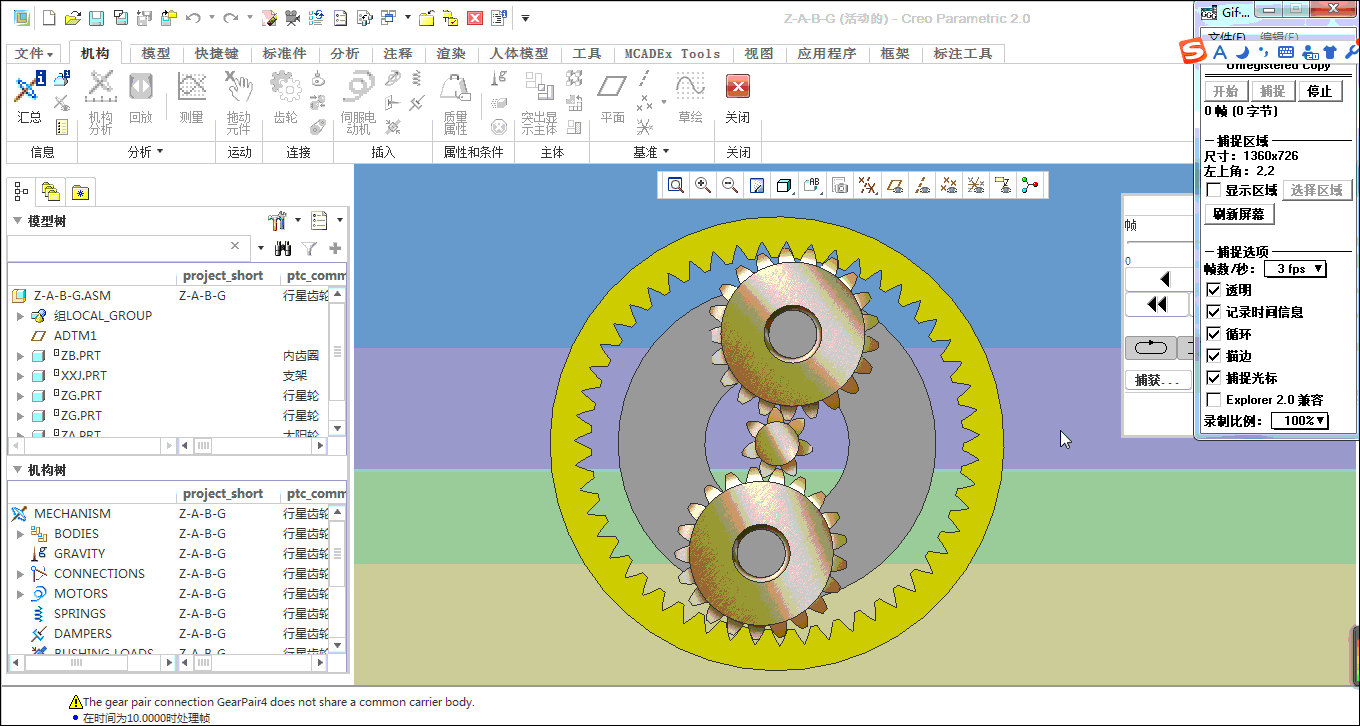Switch to the 分析 ribbon tab
The image size is (1360, 726).
point(345,54)
